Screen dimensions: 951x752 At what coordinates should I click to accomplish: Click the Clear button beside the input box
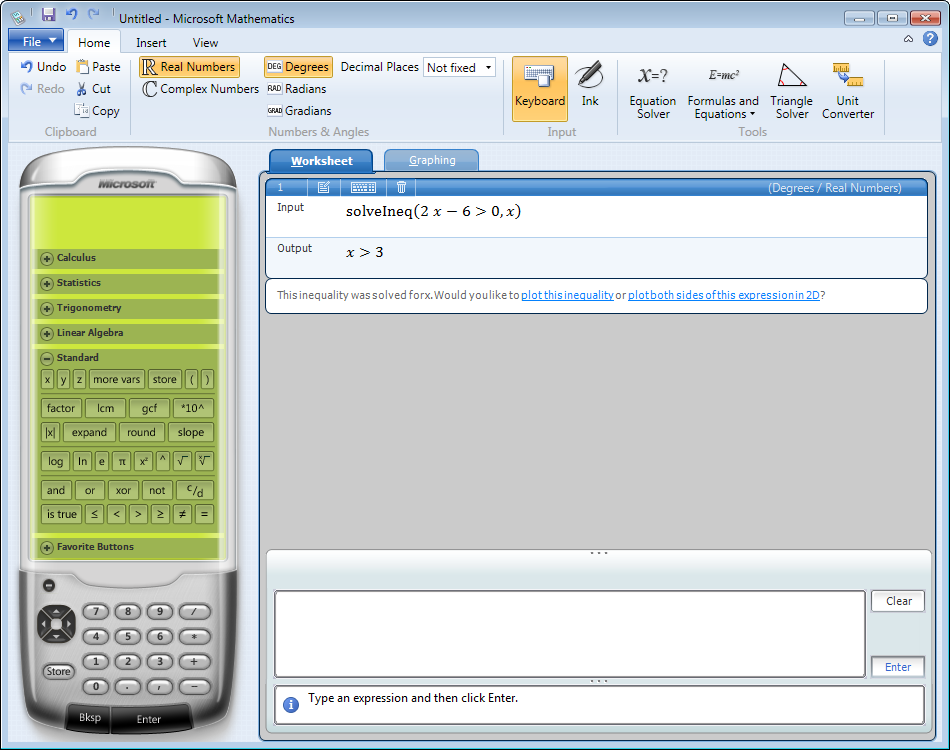click(x=898, y=601)
